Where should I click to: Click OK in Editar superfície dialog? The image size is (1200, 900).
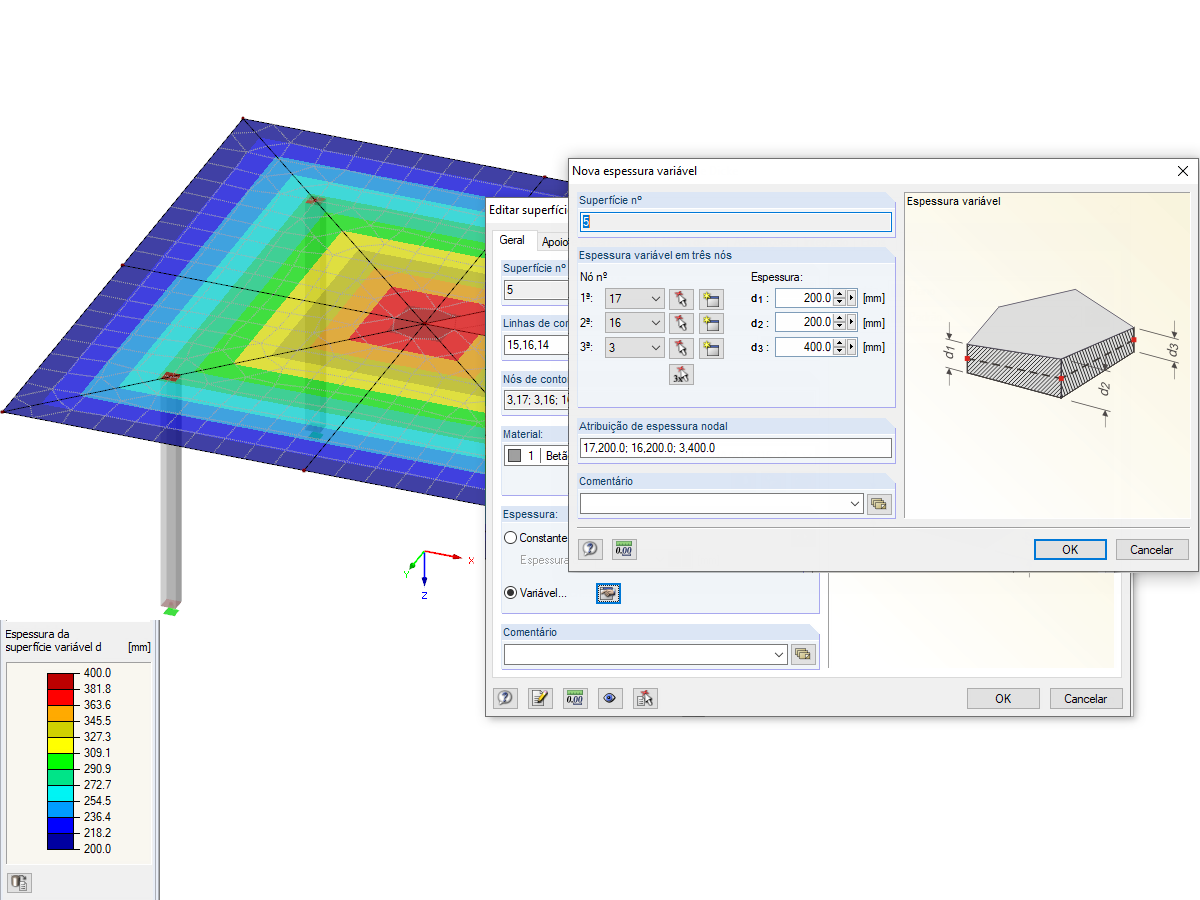[1003, 699]
